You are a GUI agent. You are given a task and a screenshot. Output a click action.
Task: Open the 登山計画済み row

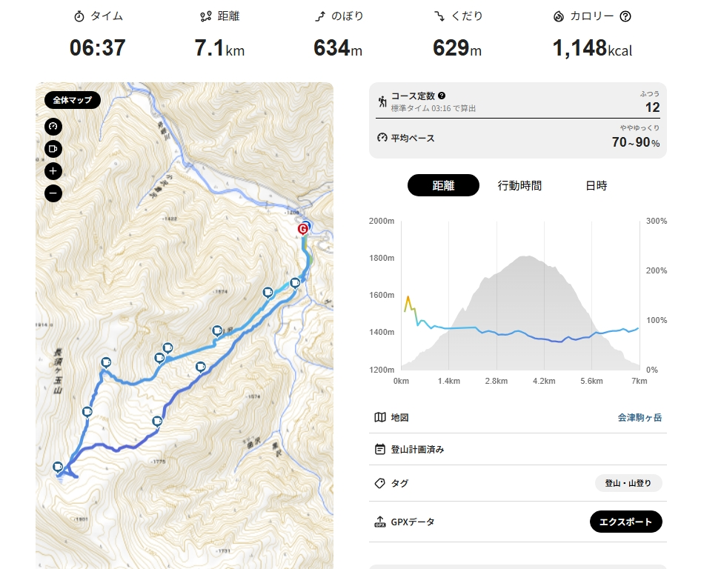click(518, 449)
